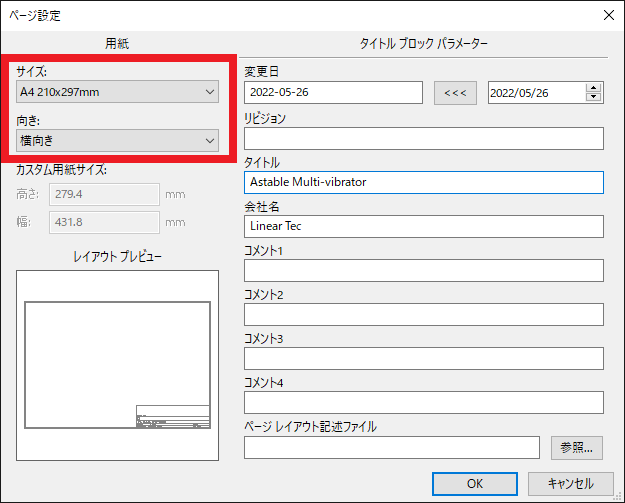Open the 向き orientation dropdown
The width and height of the screenshot is (625, 503).
click(x=118, y=140)
